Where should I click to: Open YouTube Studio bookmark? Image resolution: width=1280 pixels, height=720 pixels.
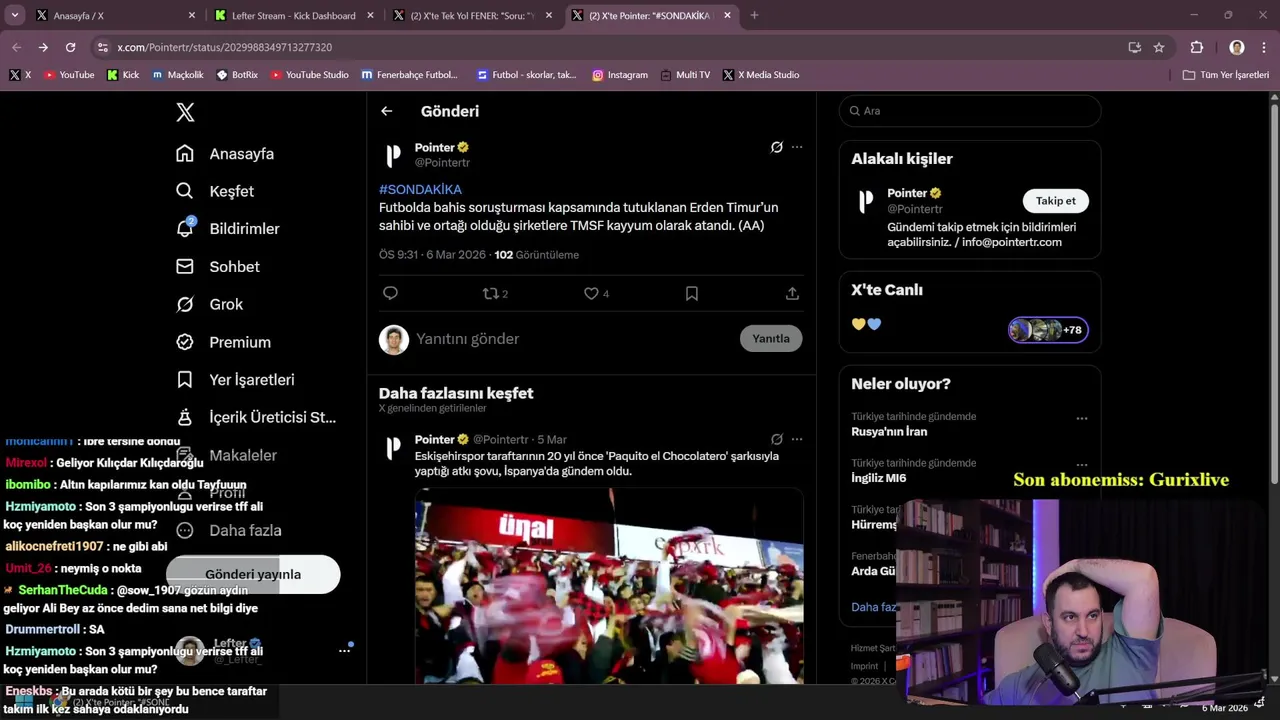(x=310, y=75)
